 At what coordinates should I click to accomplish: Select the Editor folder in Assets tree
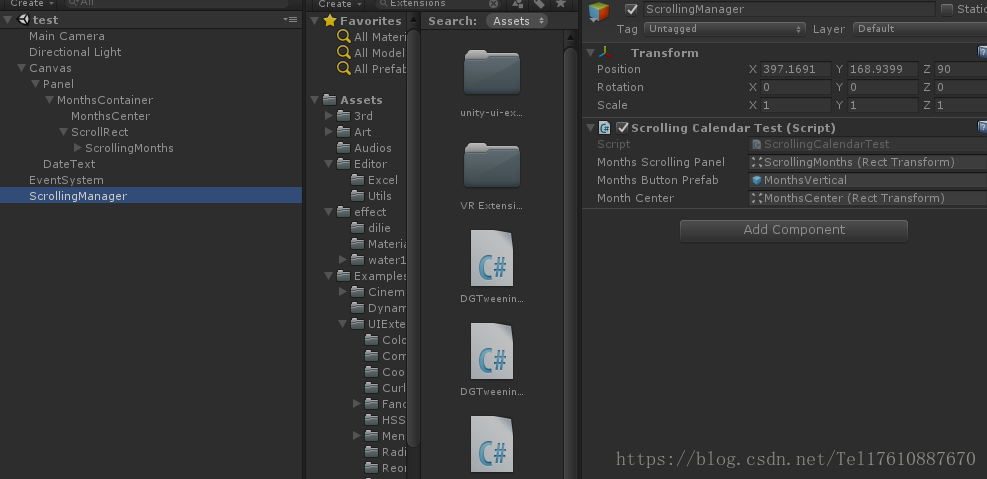pos(369,164)
